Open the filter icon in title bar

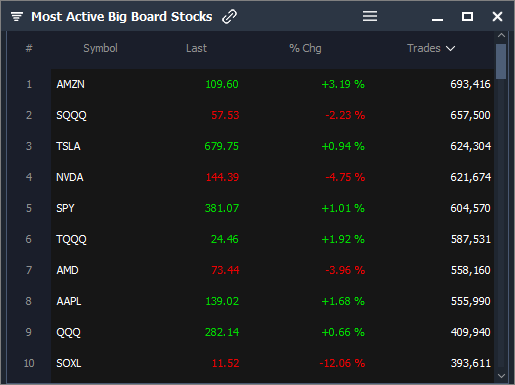(x=17, y=16)
